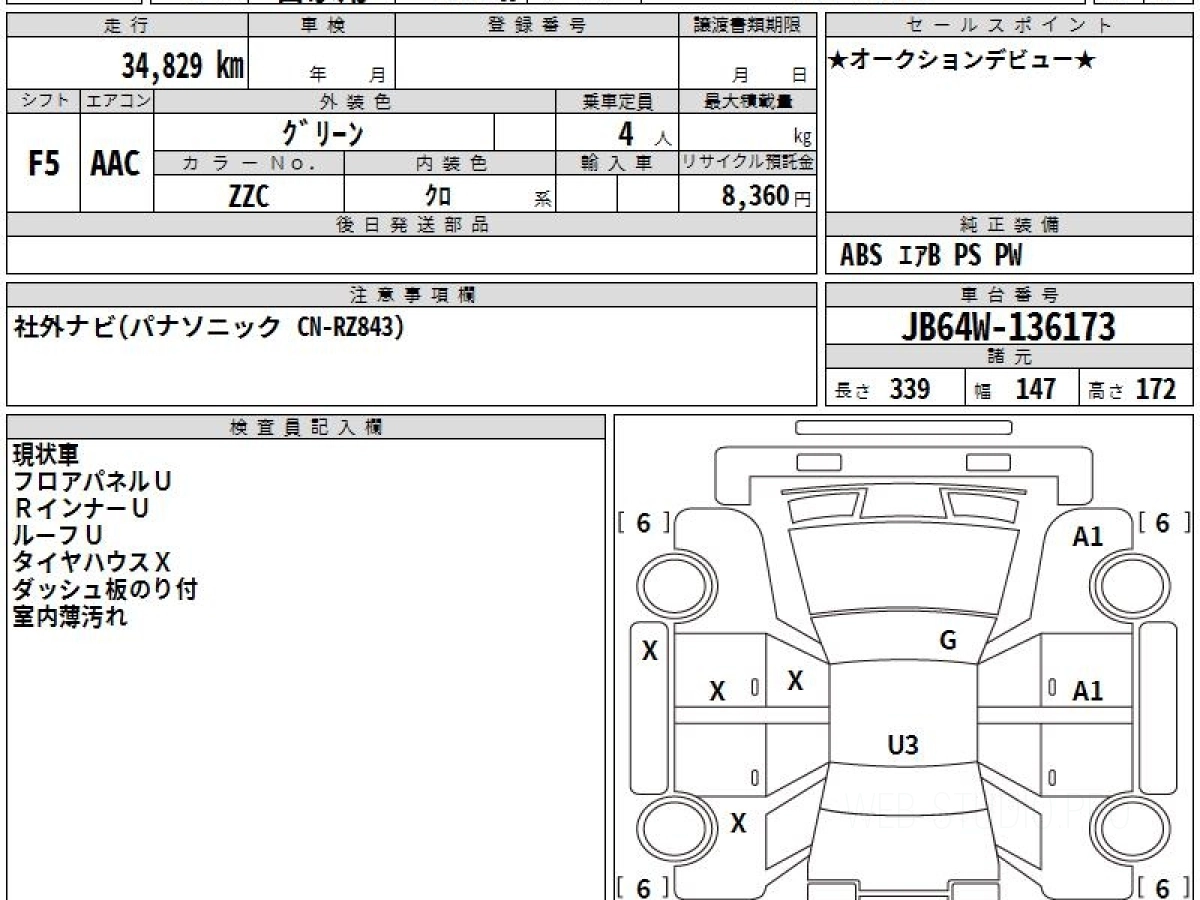Select the シフト label
This screenshot has height=900, width=1200.
tap(44, 101)
